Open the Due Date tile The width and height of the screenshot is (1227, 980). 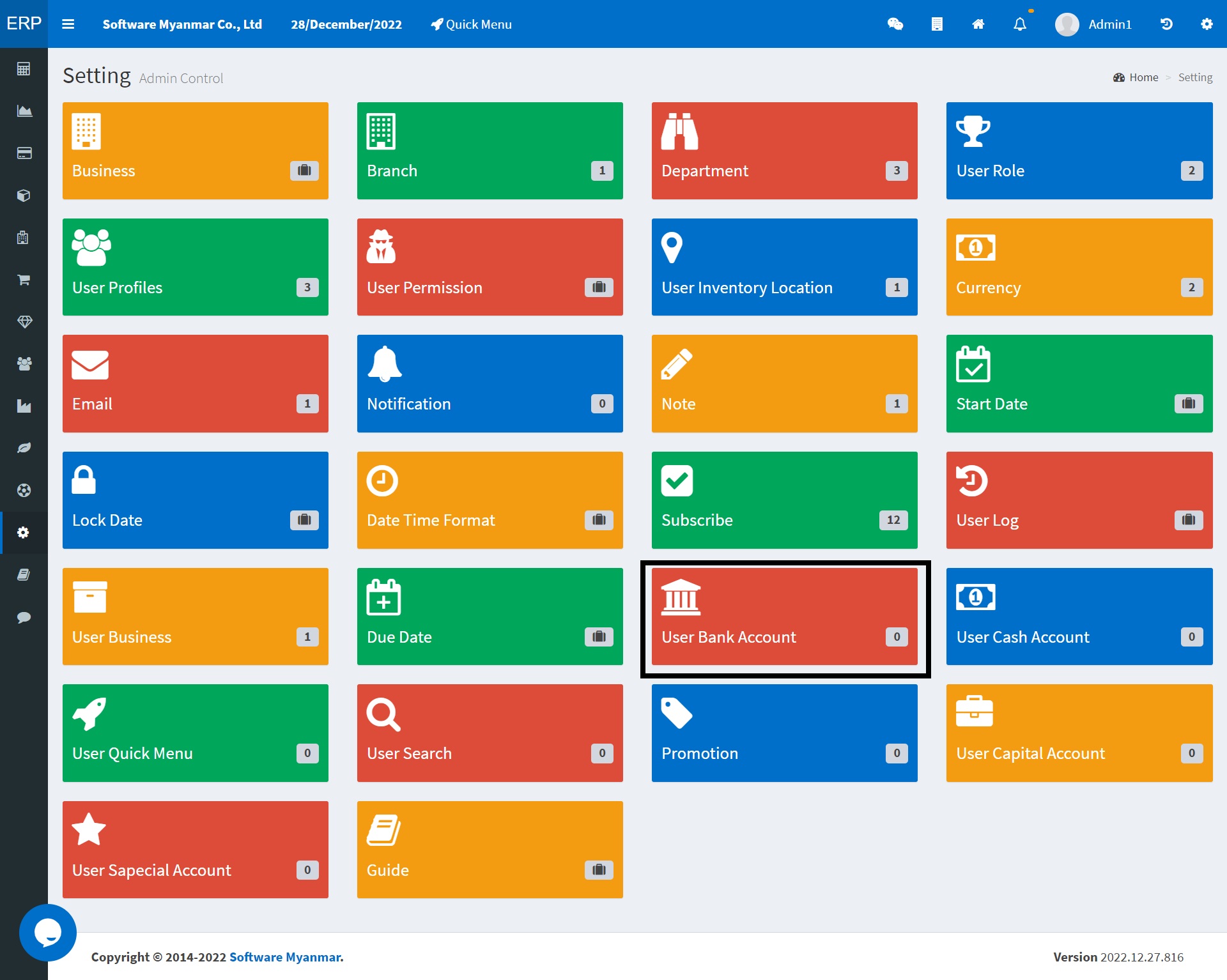click(x=490, y=616)
